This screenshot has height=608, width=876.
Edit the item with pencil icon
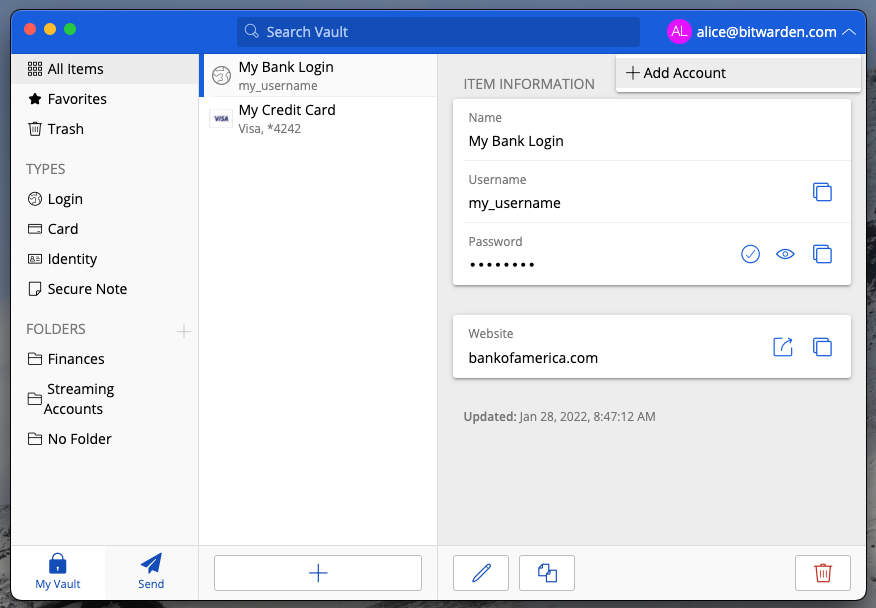[481, 573]
